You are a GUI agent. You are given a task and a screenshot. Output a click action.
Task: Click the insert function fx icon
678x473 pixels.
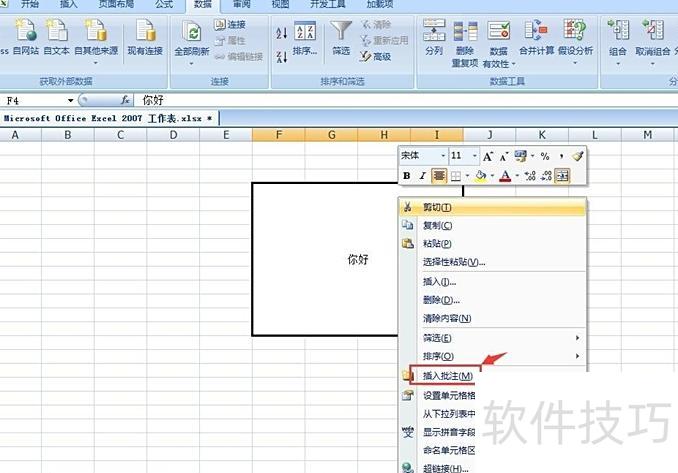125,100
